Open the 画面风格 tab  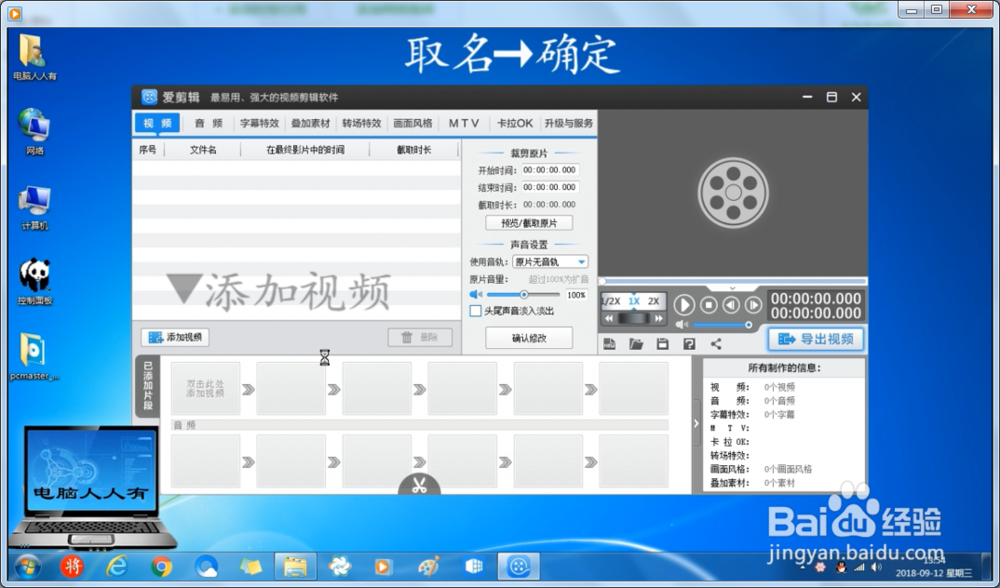click(x=413, y=123)
